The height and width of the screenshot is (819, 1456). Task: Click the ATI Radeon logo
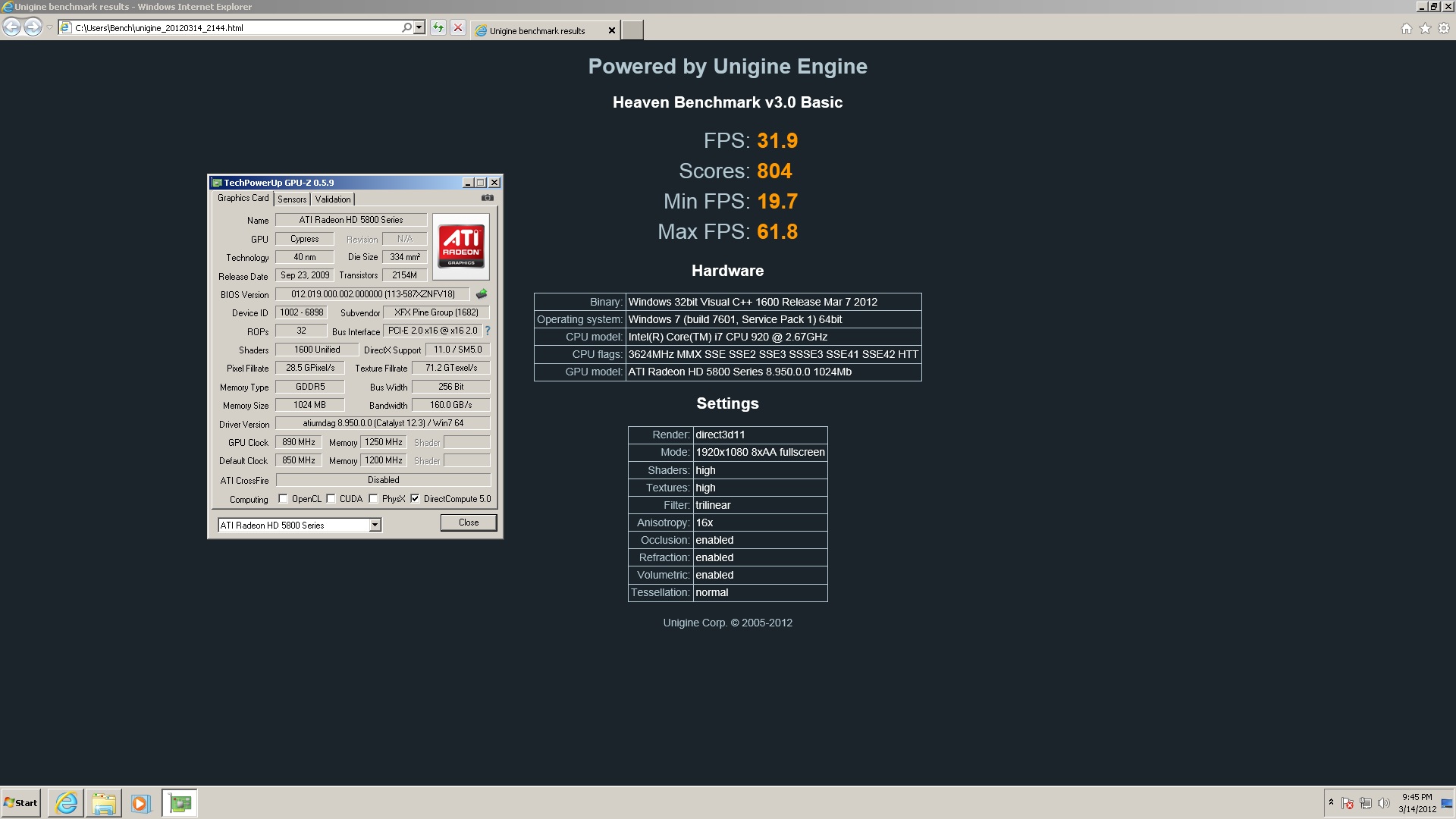[461, 246]
